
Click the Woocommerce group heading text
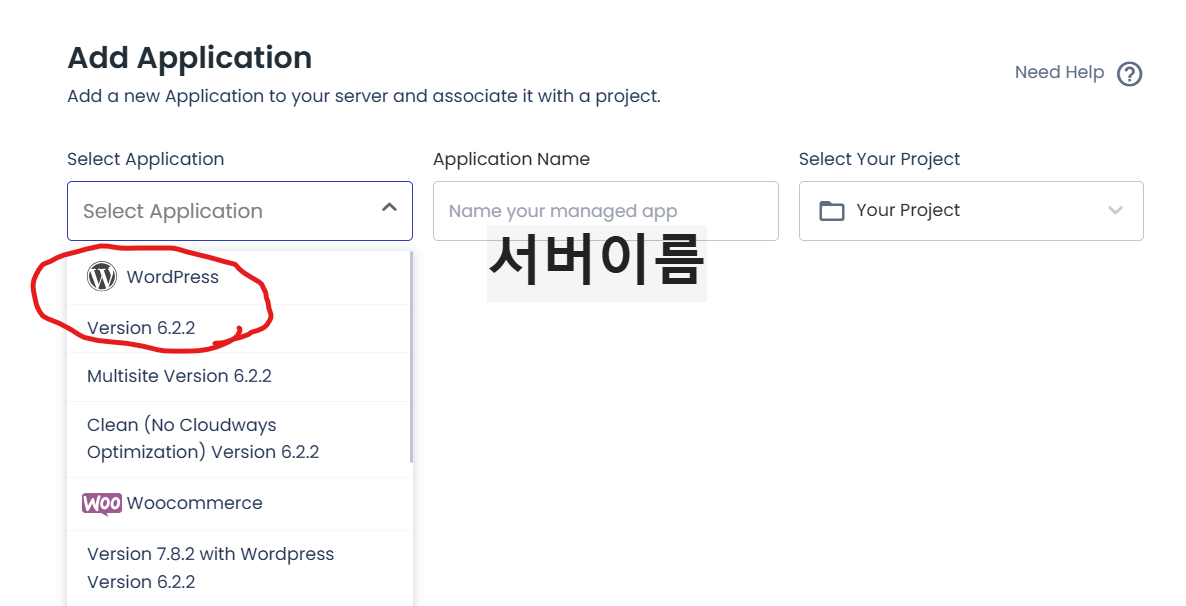[194, 503]
